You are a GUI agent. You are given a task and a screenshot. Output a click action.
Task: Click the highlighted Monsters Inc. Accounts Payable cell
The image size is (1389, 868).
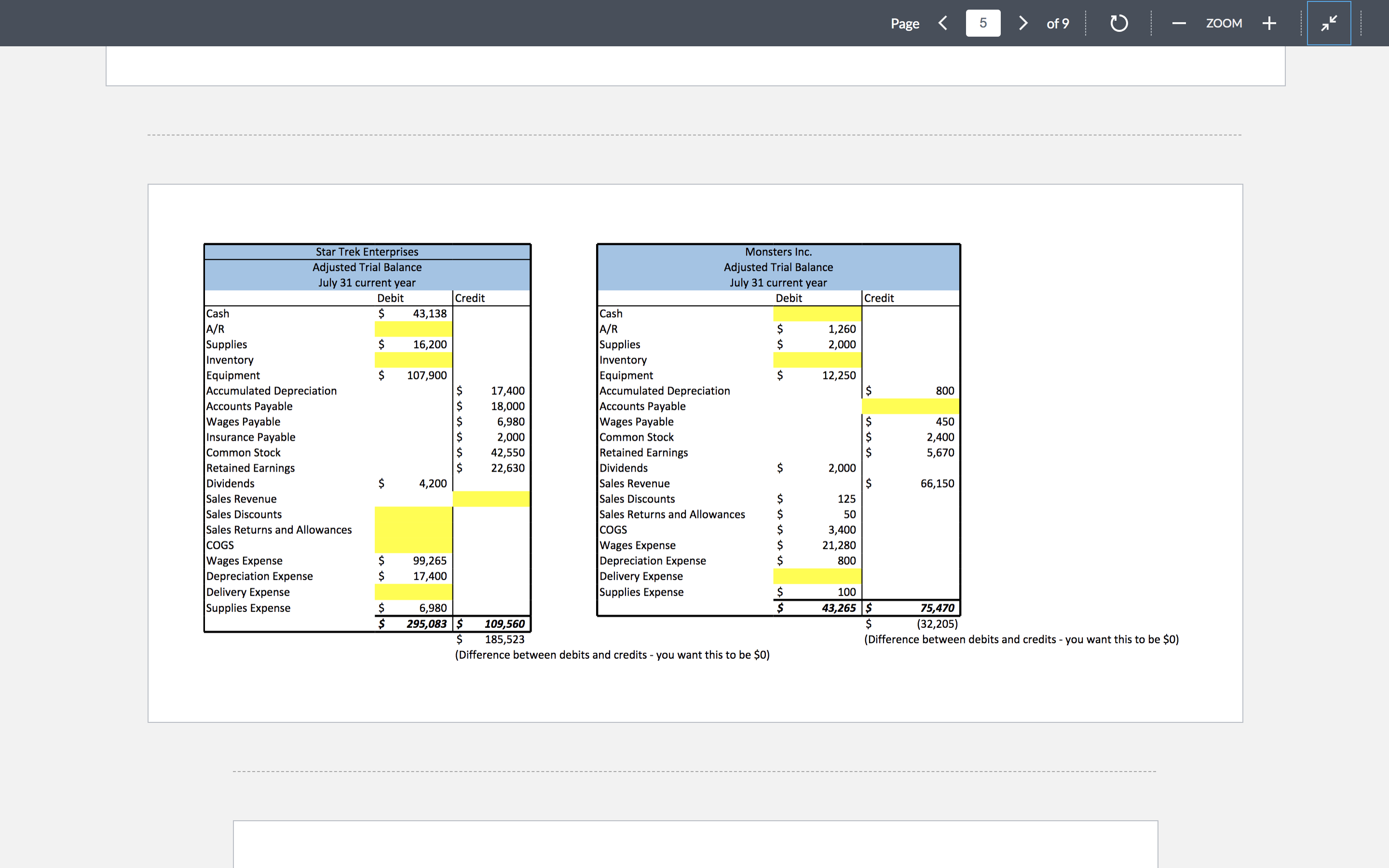point(910,407)
